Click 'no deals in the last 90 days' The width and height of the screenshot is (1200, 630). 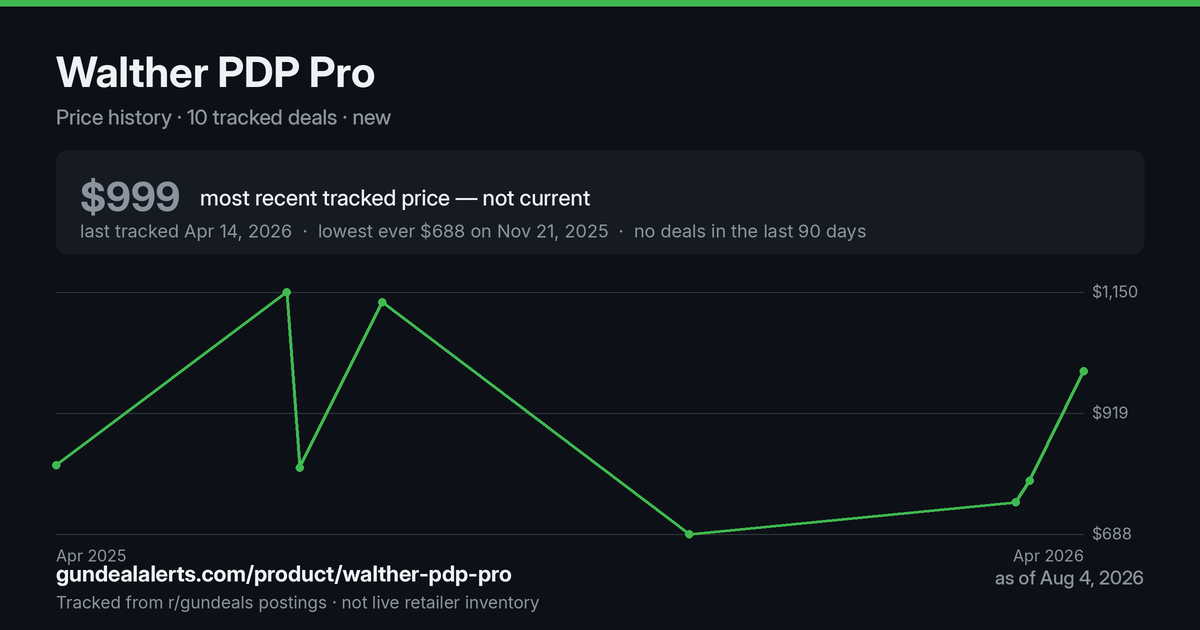[x=750, y=231]
